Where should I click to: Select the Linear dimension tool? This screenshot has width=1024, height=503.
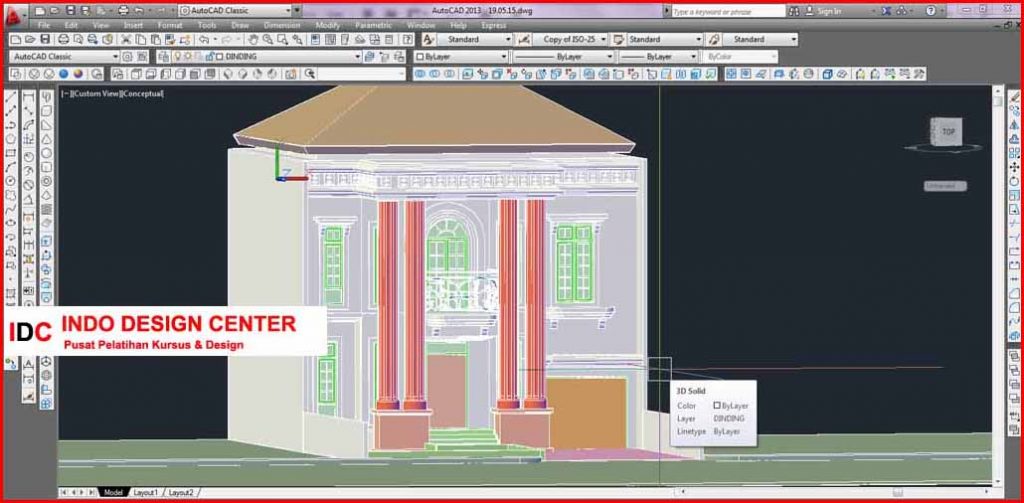point(29,97)
